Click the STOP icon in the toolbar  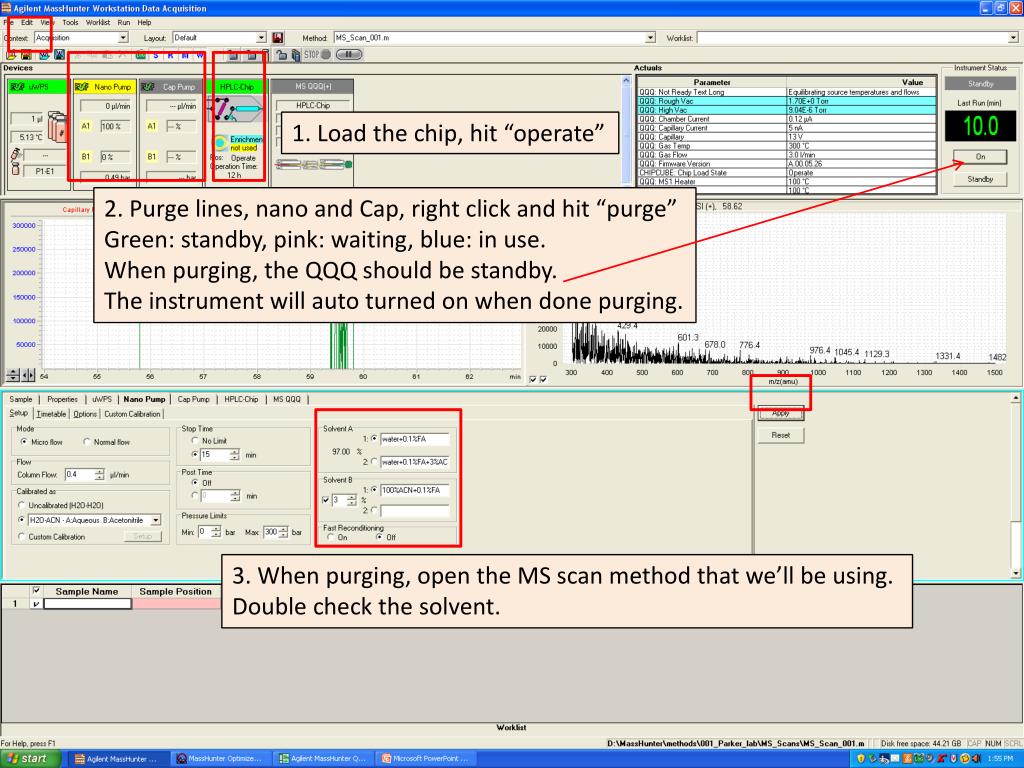(x=317, y=54)
